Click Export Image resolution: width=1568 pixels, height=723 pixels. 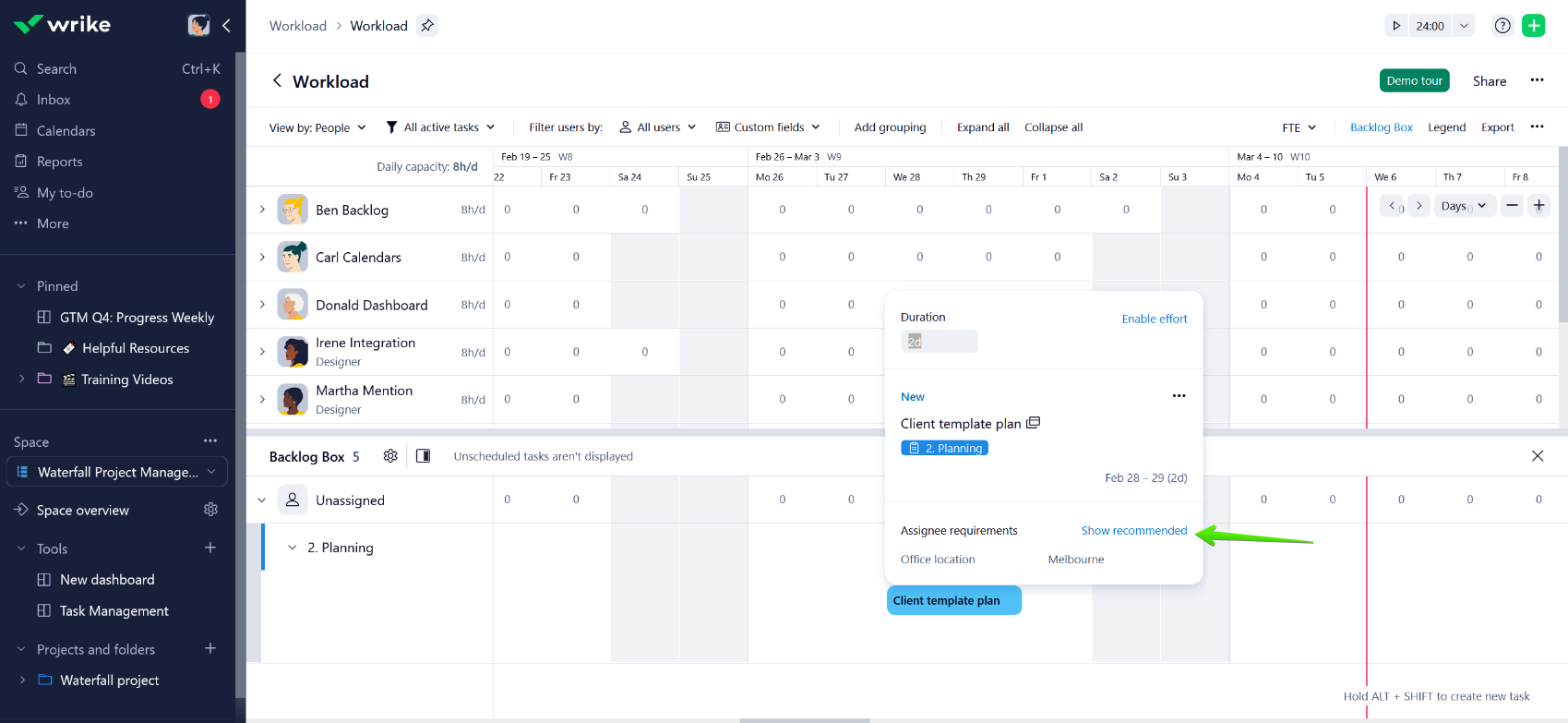pos(1497,127)
